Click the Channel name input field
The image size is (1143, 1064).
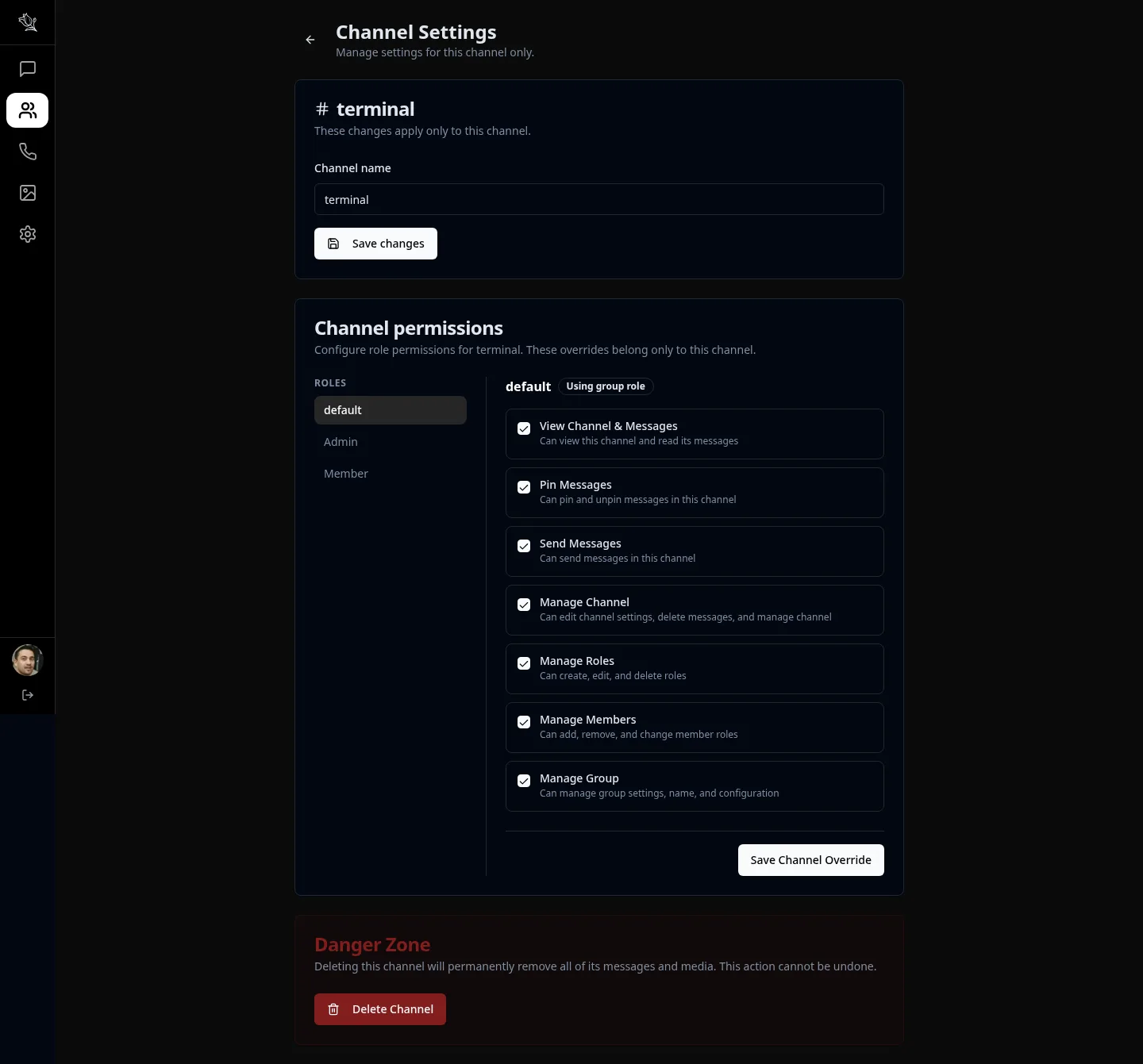[599, 199]
